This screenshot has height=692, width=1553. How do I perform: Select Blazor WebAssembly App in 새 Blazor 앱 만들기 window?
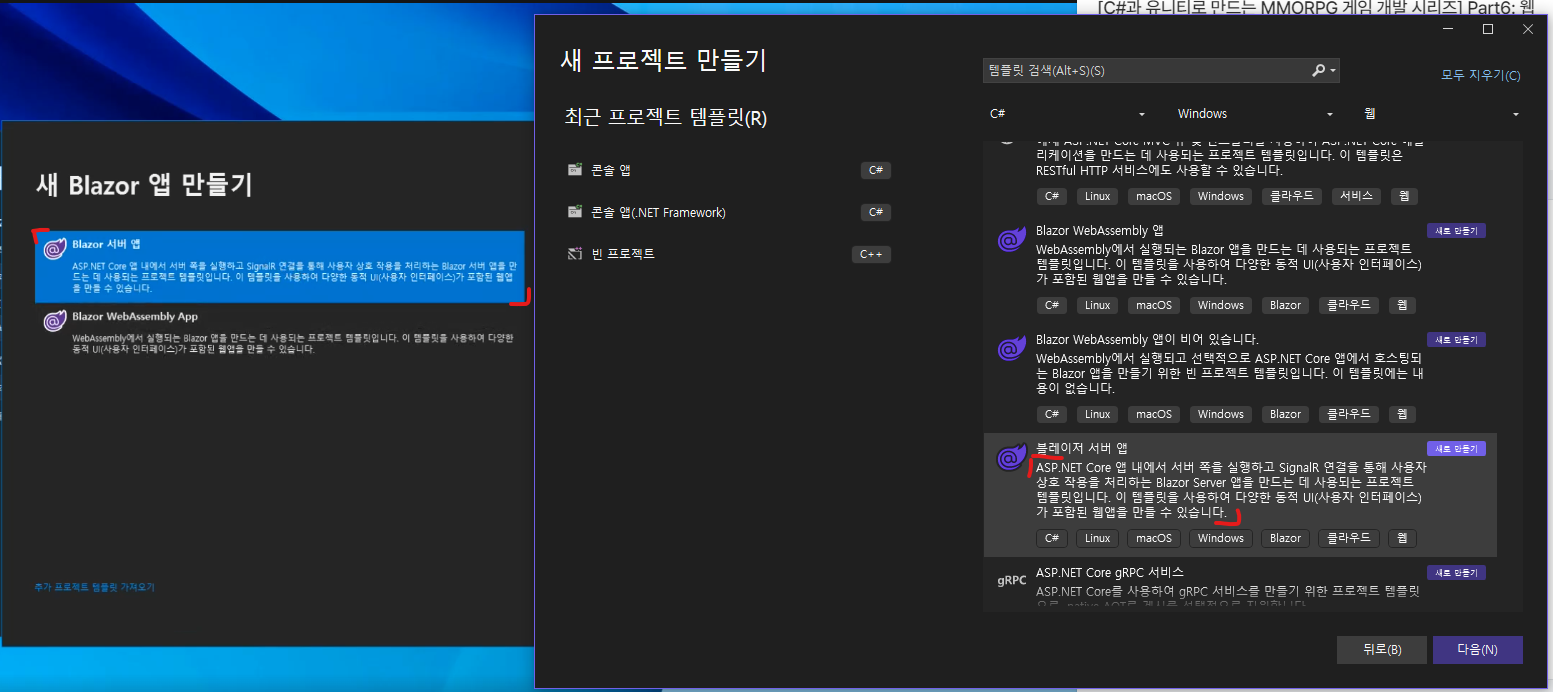click(x=279, y=335)
